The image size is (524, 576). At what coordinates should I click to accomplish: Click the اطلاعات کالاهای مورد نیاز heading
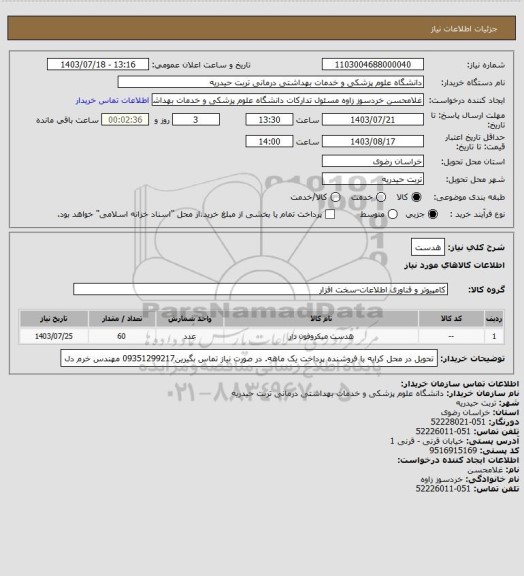(455, 265)
